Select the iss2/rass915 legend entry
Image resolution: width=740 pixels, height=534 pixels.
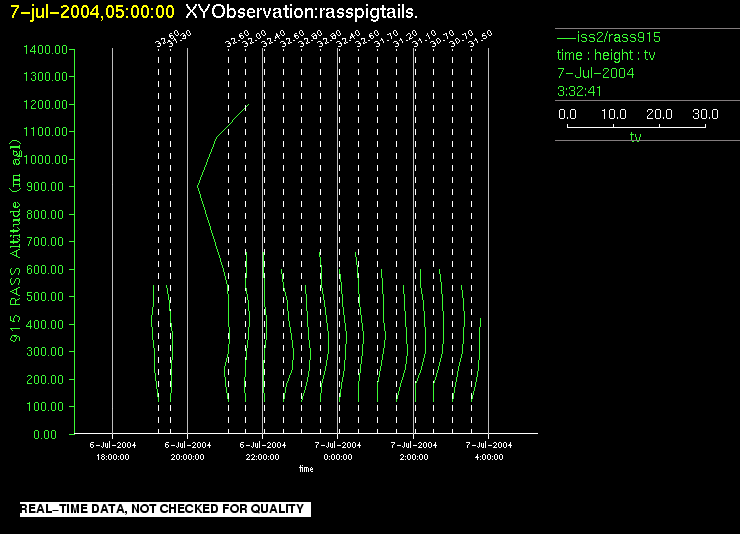point(609,37)
